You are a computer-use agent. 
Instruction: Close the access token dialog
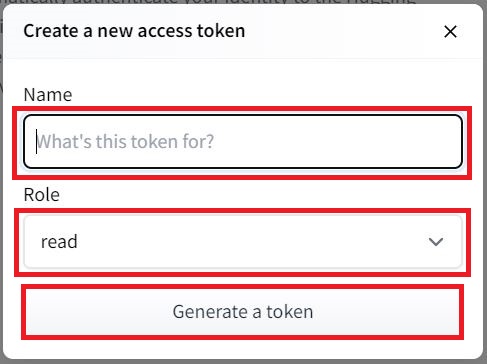(x=450, y=32)
